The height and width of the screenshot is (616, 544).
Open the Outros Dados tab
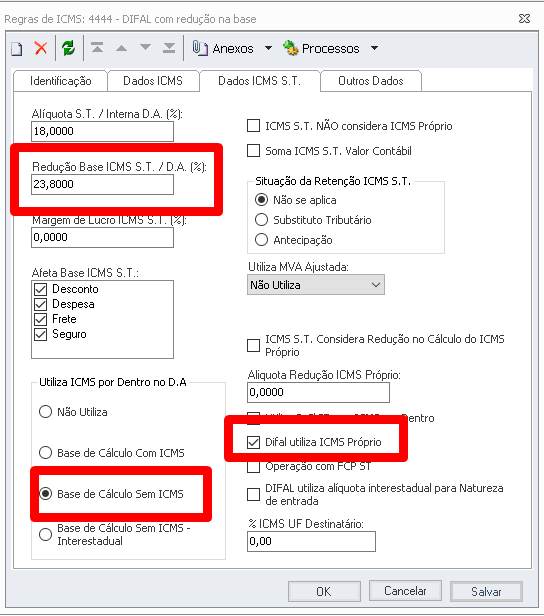[371, 81]
